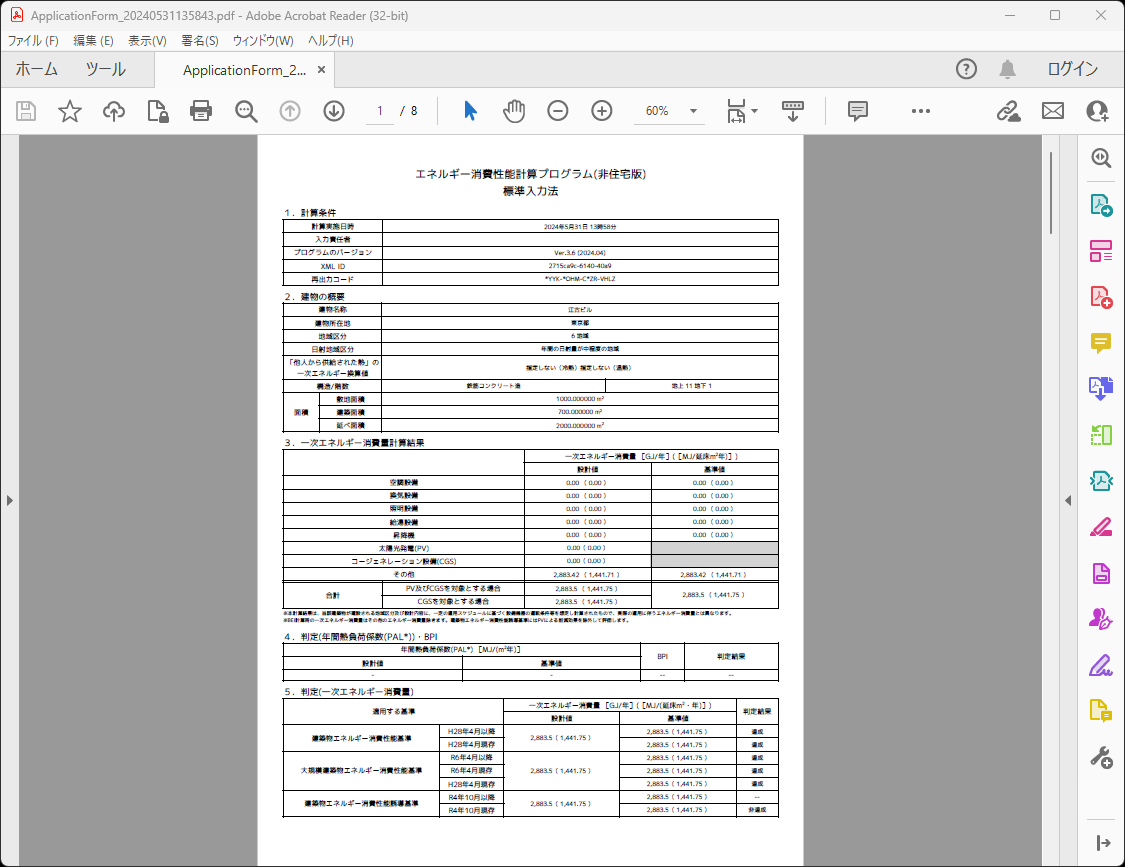Open Send for Comments tool in sidebar
This screenshot has width=1125, height=867.
coord(1101,711)
